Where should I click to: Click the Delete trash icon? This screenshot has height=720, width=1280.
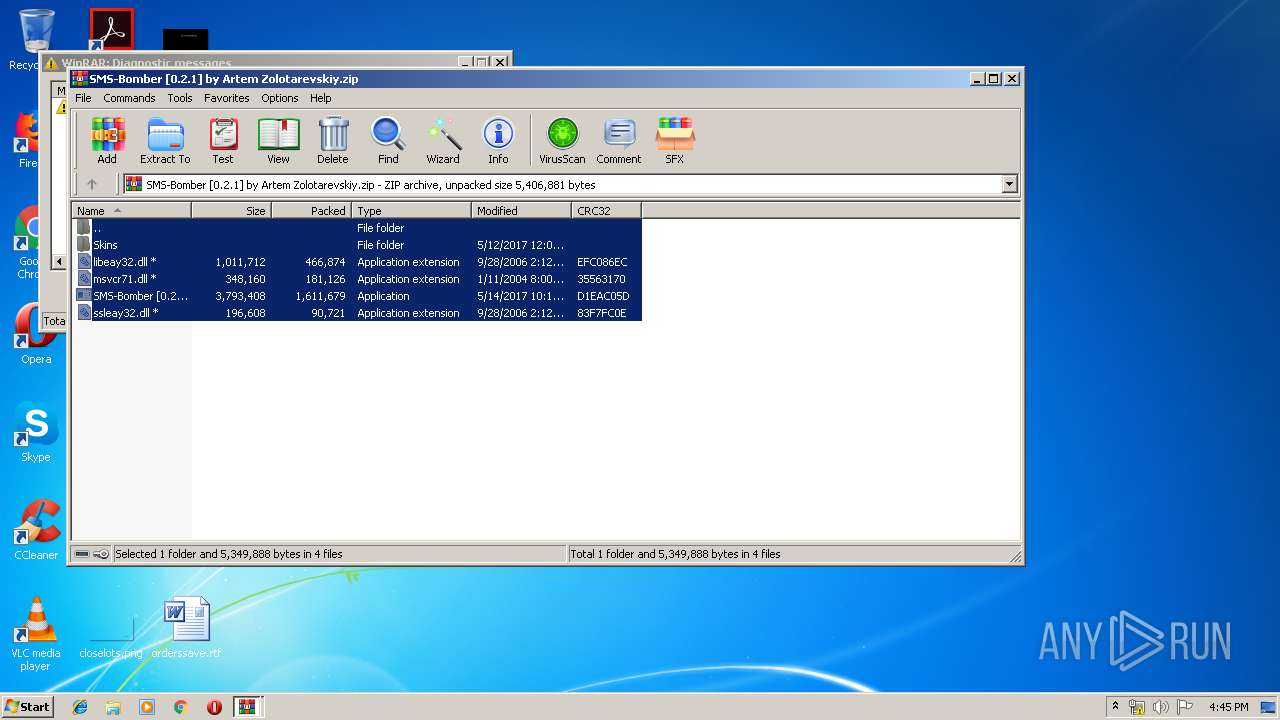333,140
